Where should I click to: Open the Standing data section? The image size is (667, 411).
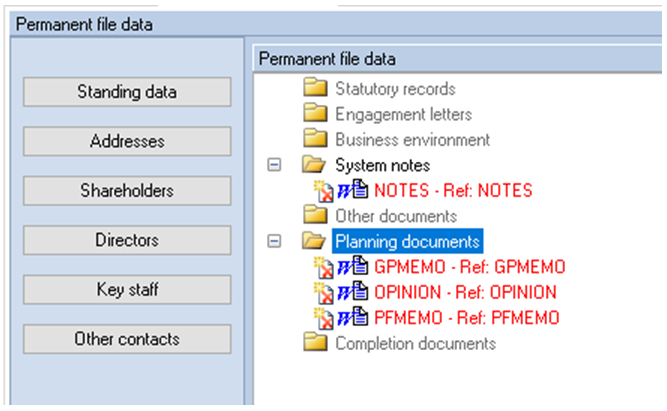click(x=127, y=91)
